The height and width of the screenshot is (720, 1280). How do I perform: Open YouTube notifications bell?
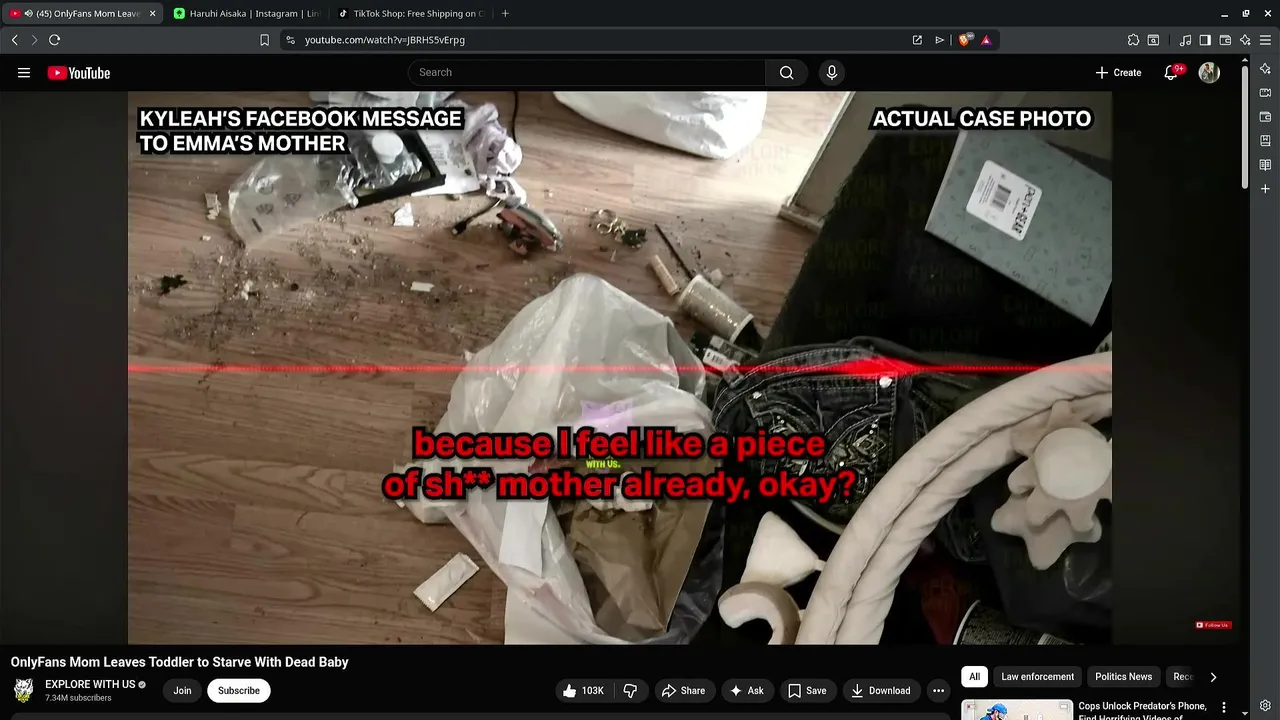point(1171,72)
